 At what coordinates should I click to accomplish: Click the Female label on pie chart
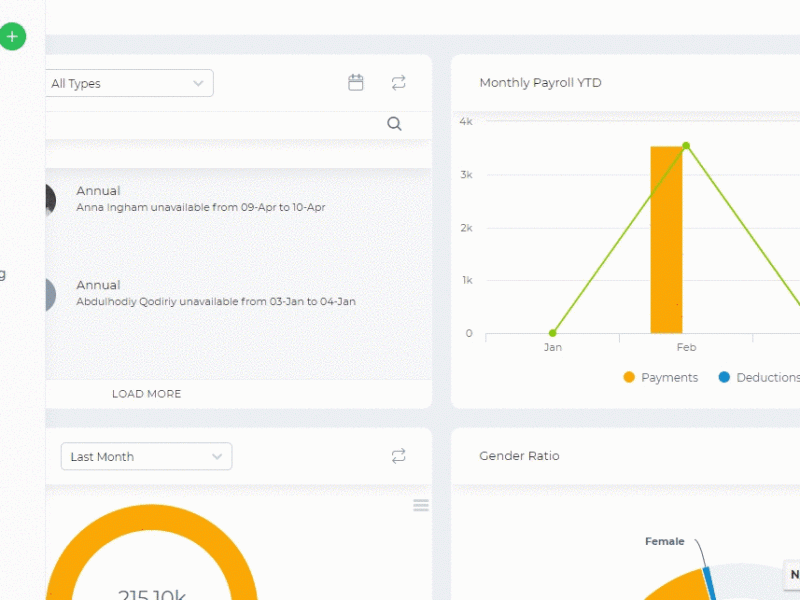664,541
